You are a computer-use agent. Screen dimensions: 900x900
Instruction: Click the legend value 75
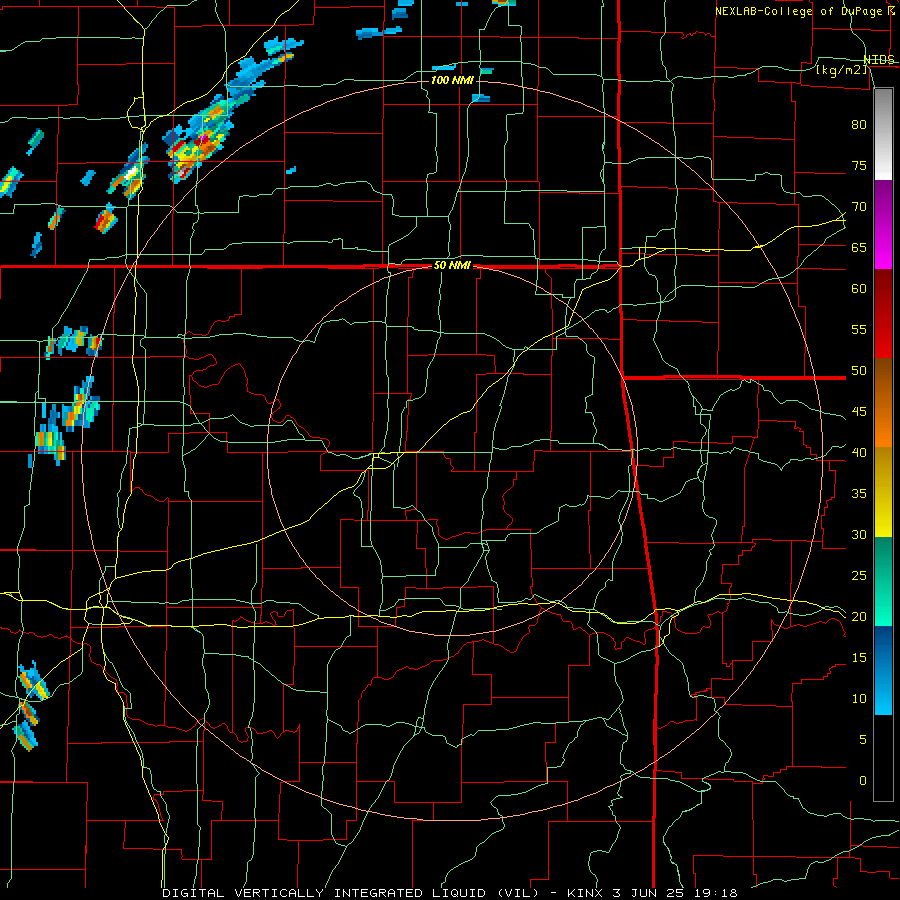859,165
